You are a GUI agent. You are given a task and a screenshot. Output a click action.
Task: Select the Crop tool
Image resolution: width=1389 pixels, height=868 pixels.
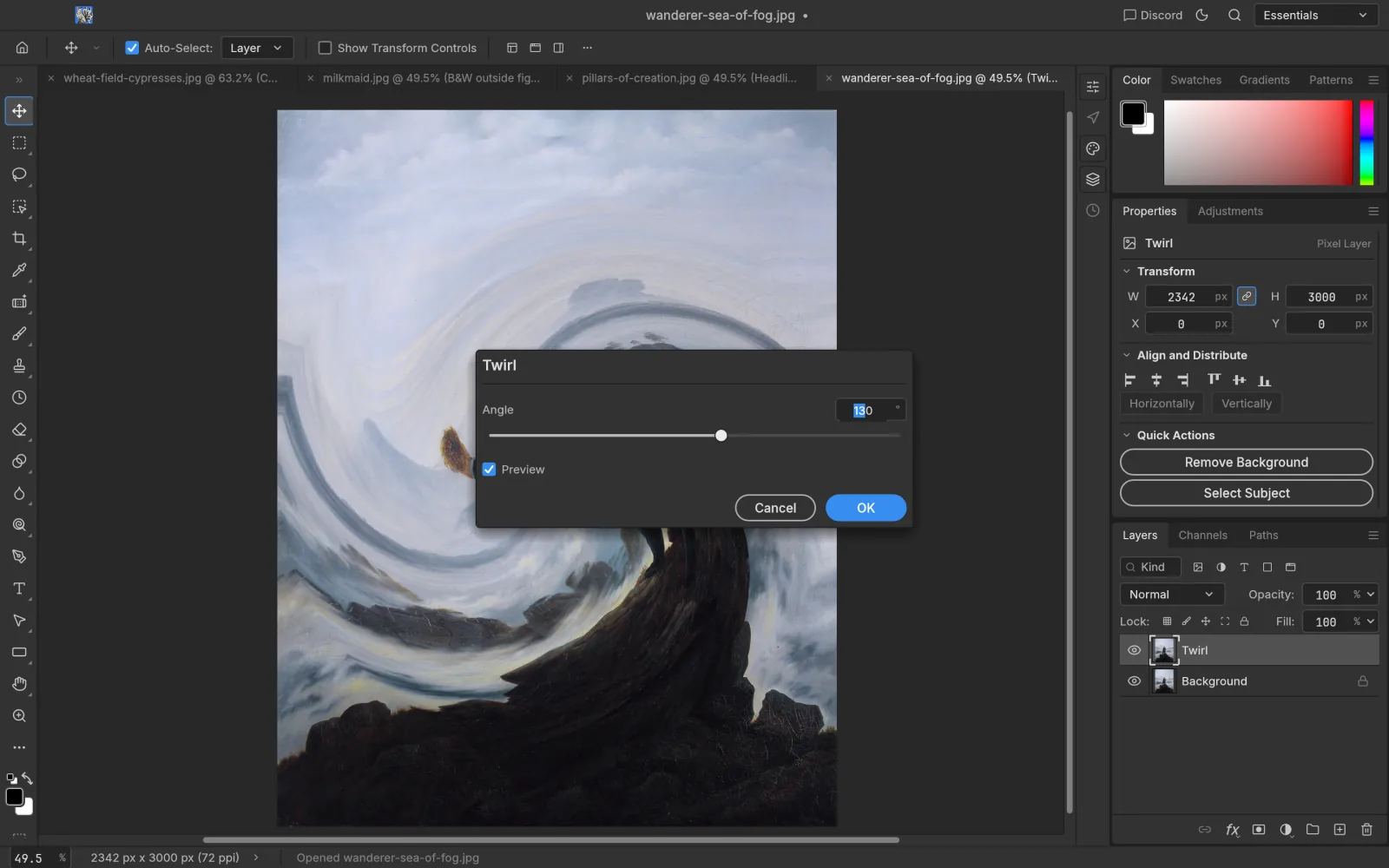19,239
